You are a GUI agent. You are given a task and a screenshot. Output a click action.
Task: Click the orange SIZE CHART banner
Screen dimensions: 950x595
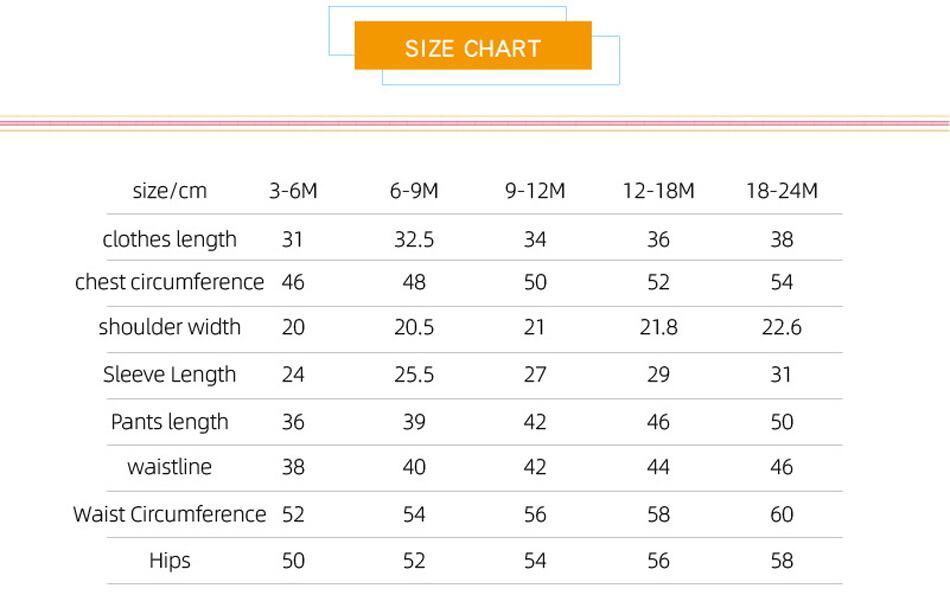[x=473, y=47]
